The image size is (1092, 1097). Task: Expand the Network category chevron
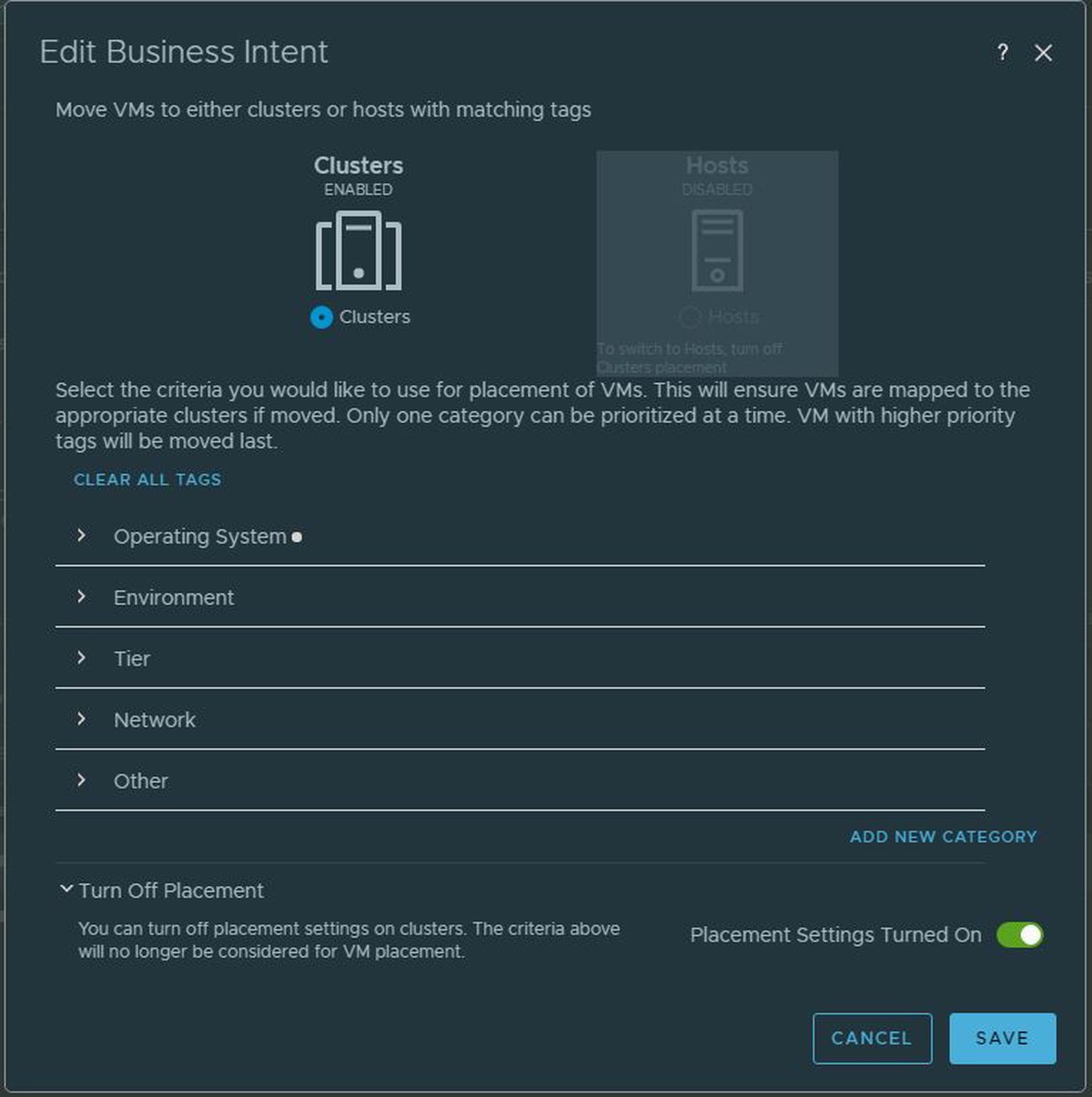pyautogui.click(x=81, y=719)
